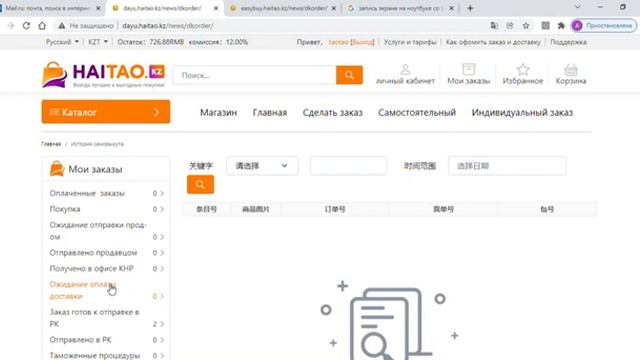Bookmark page with star icon in address bar

(526, 26)
